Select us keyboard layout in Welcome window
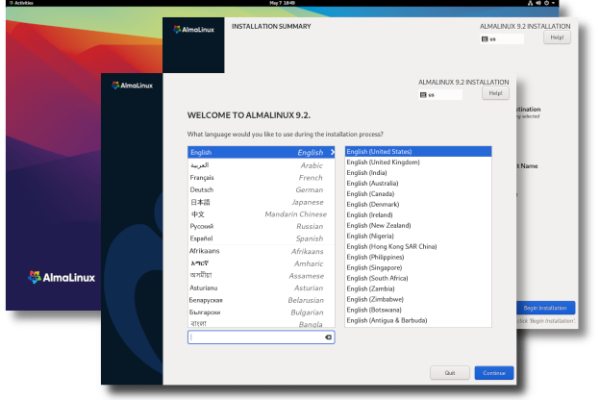The width and height of the screenshot is (600, 400). pyautogui.click(x=440, y=95)
